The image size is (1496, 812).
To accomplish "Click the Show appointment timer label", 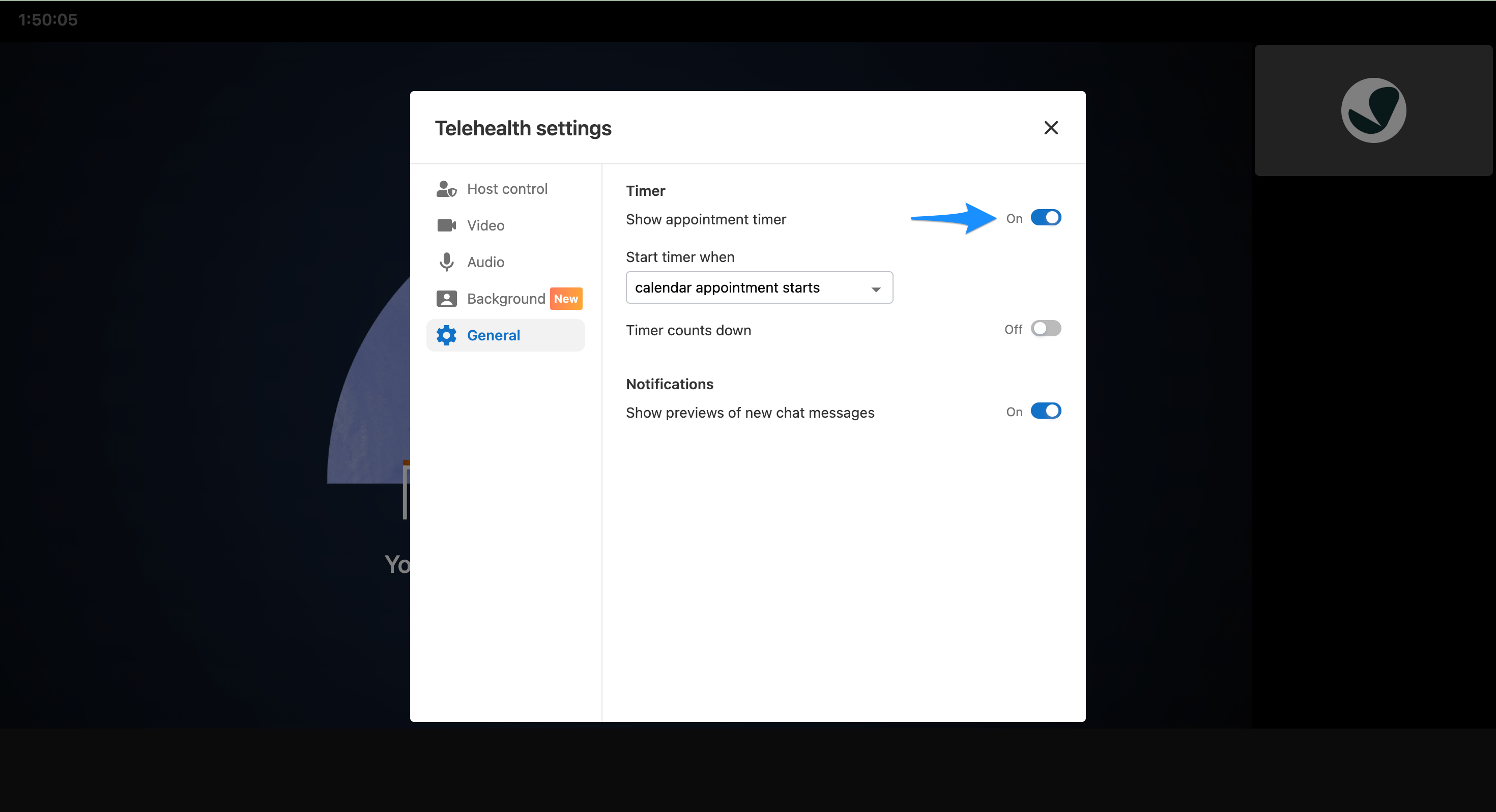I will click(x=706, y=220).
